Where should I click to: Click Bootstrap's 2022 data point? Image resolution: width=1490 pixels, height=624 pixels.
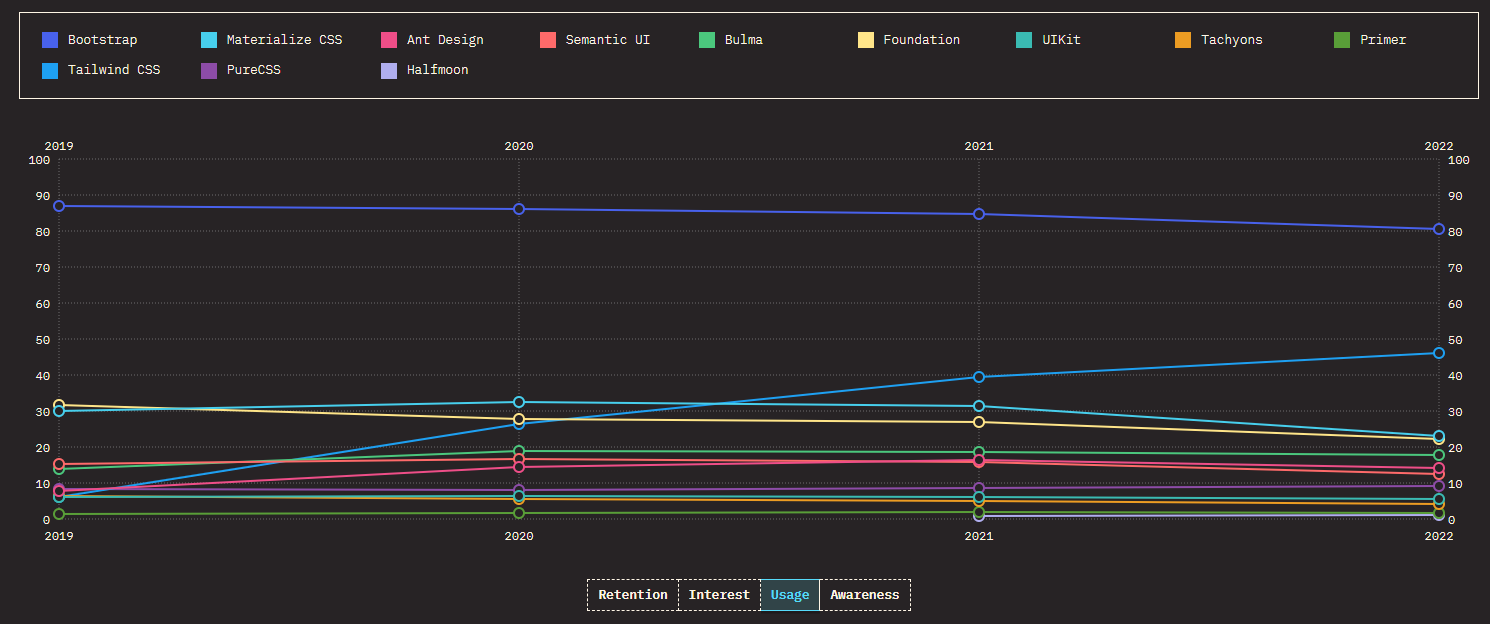coord(1439,229)
